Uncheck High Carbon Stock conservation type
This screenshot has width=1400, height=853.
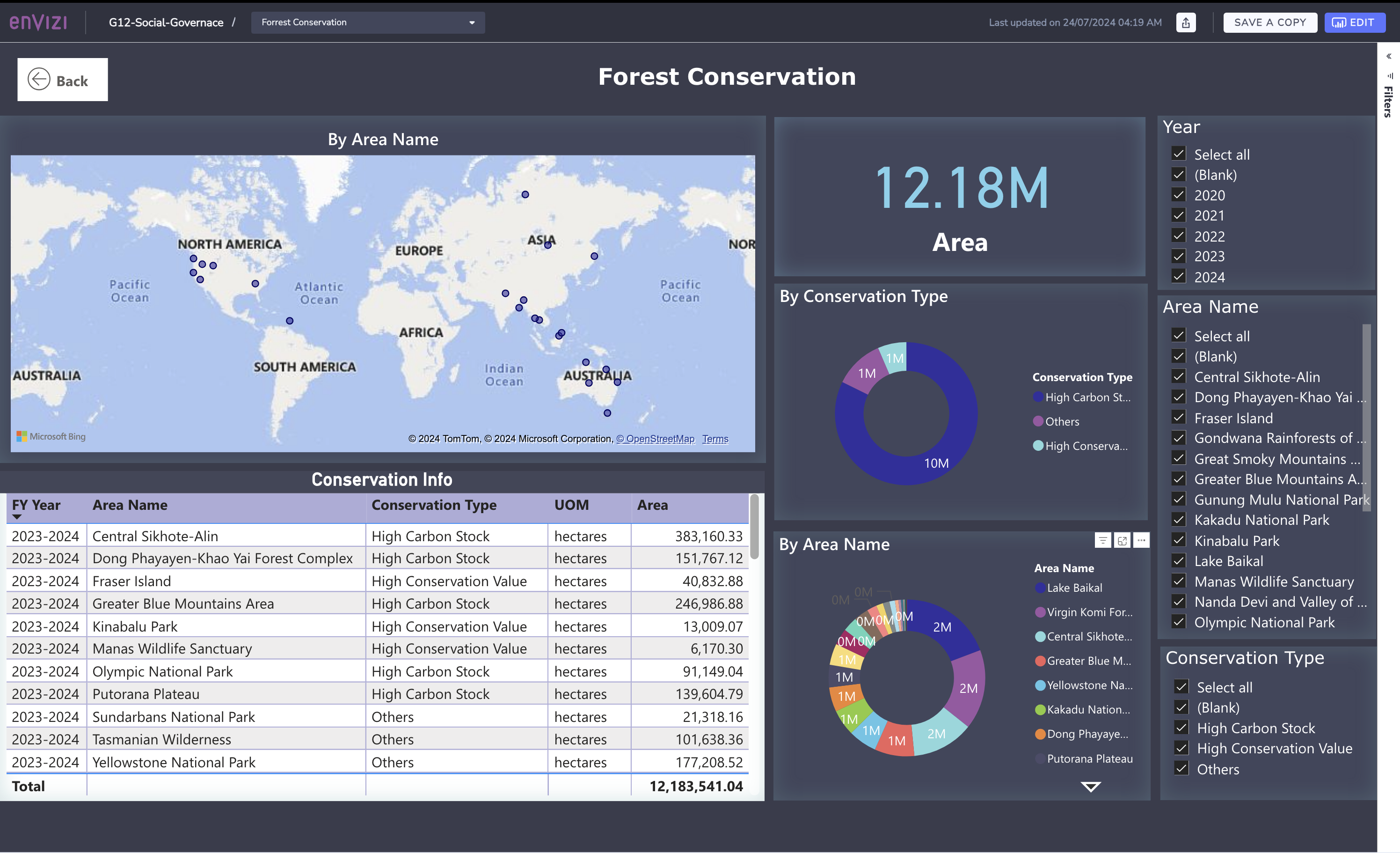pos(1181,728)
